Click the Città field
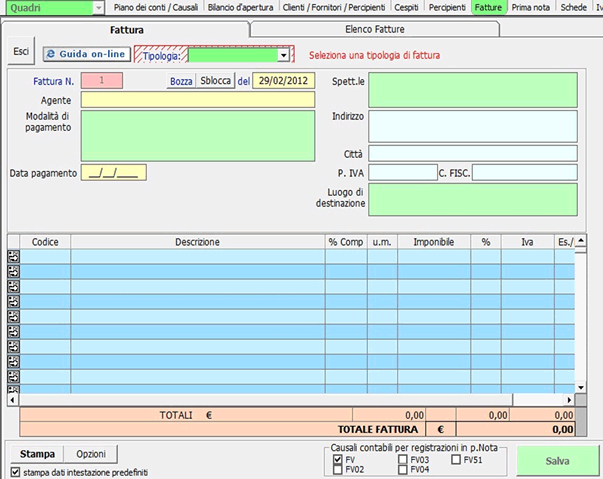 point(473,153)
